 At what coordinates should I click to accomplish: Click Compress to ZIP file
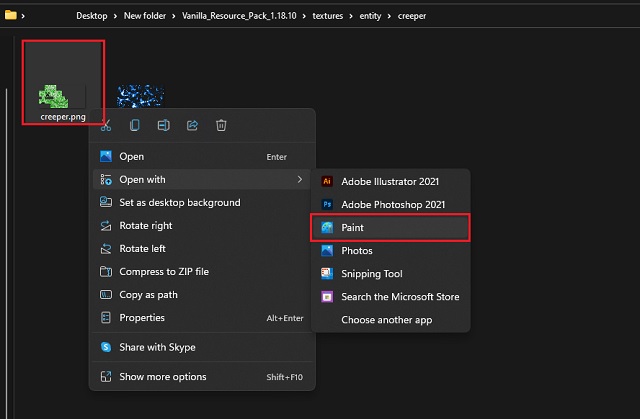coord(202,272)
